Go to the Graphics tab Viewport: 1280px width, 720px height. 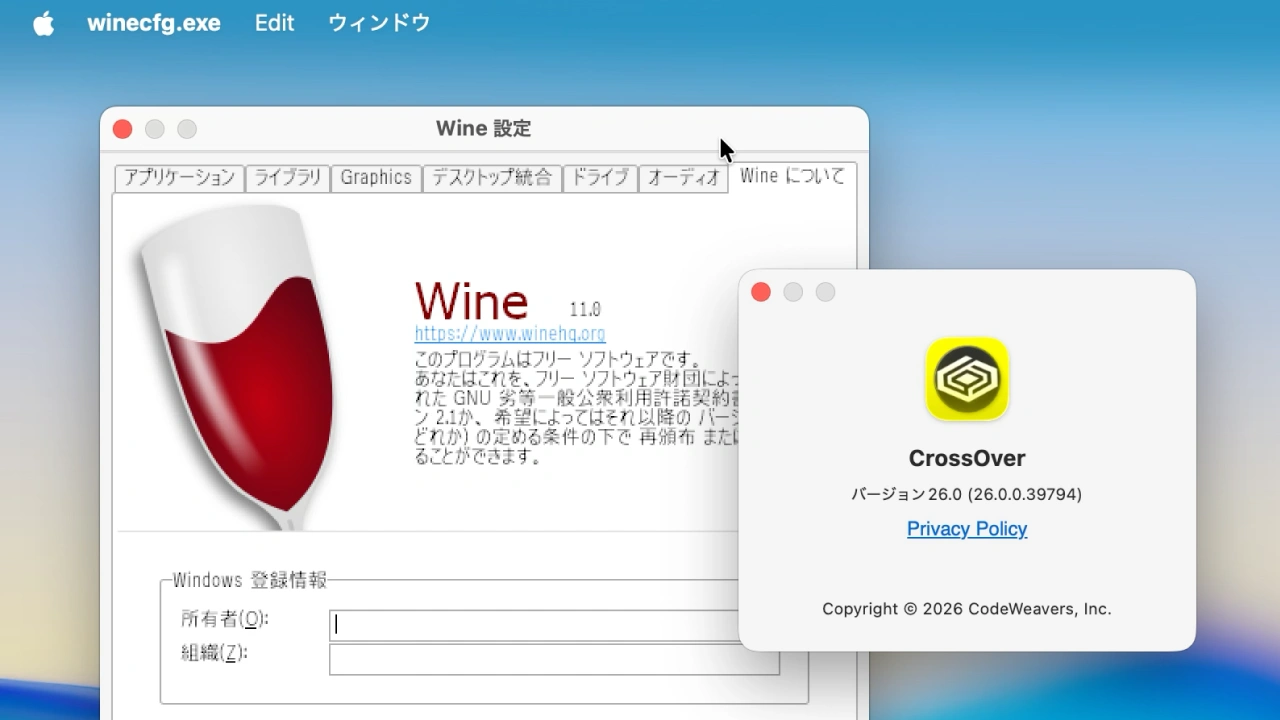pos(376,178)
